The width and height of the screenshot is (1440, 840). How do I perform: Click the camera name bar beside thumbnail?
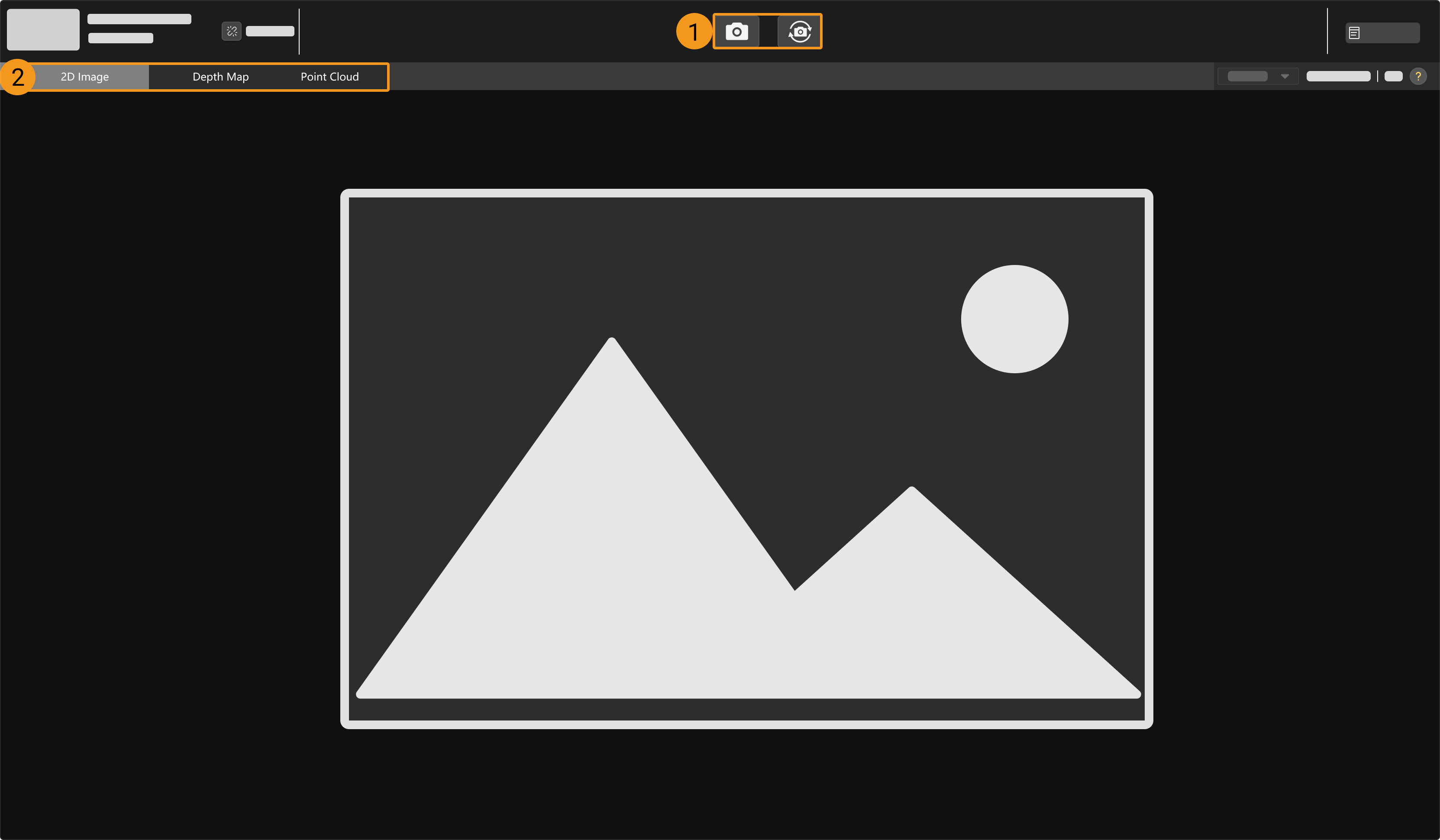(139, 19)
